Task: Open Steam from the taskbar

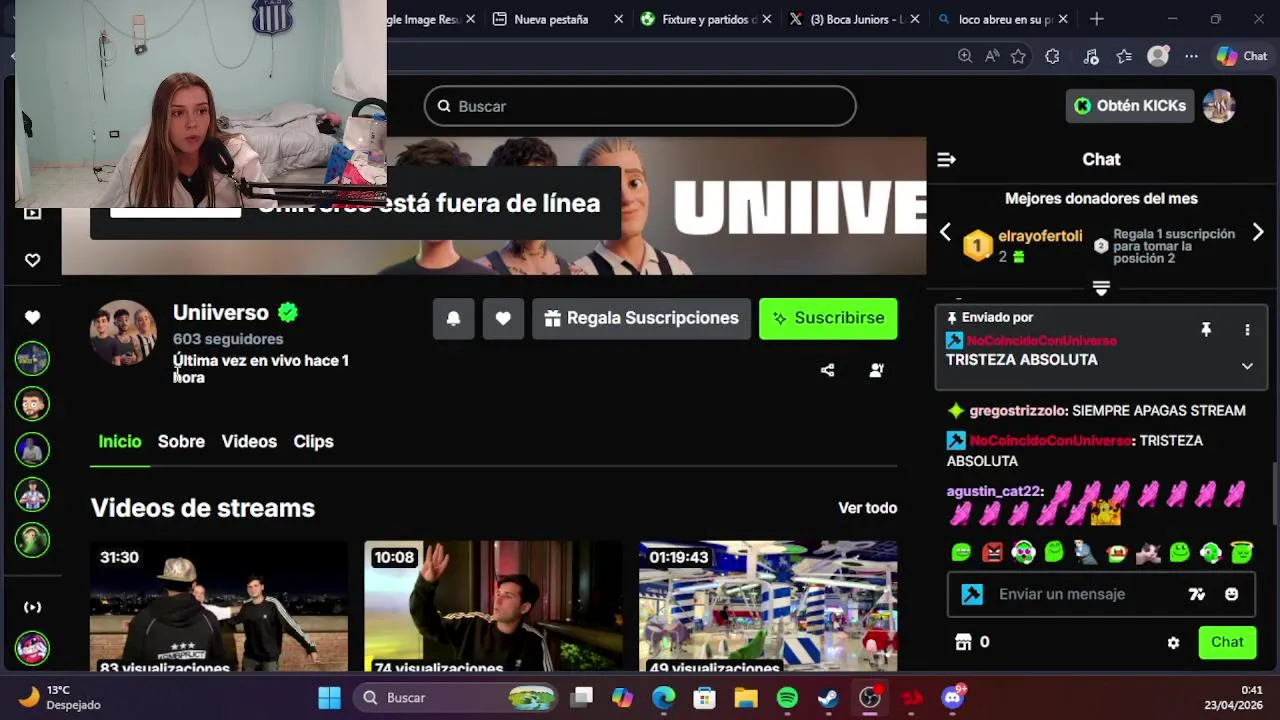Action: pyautogui.click(x=828, y=698)
